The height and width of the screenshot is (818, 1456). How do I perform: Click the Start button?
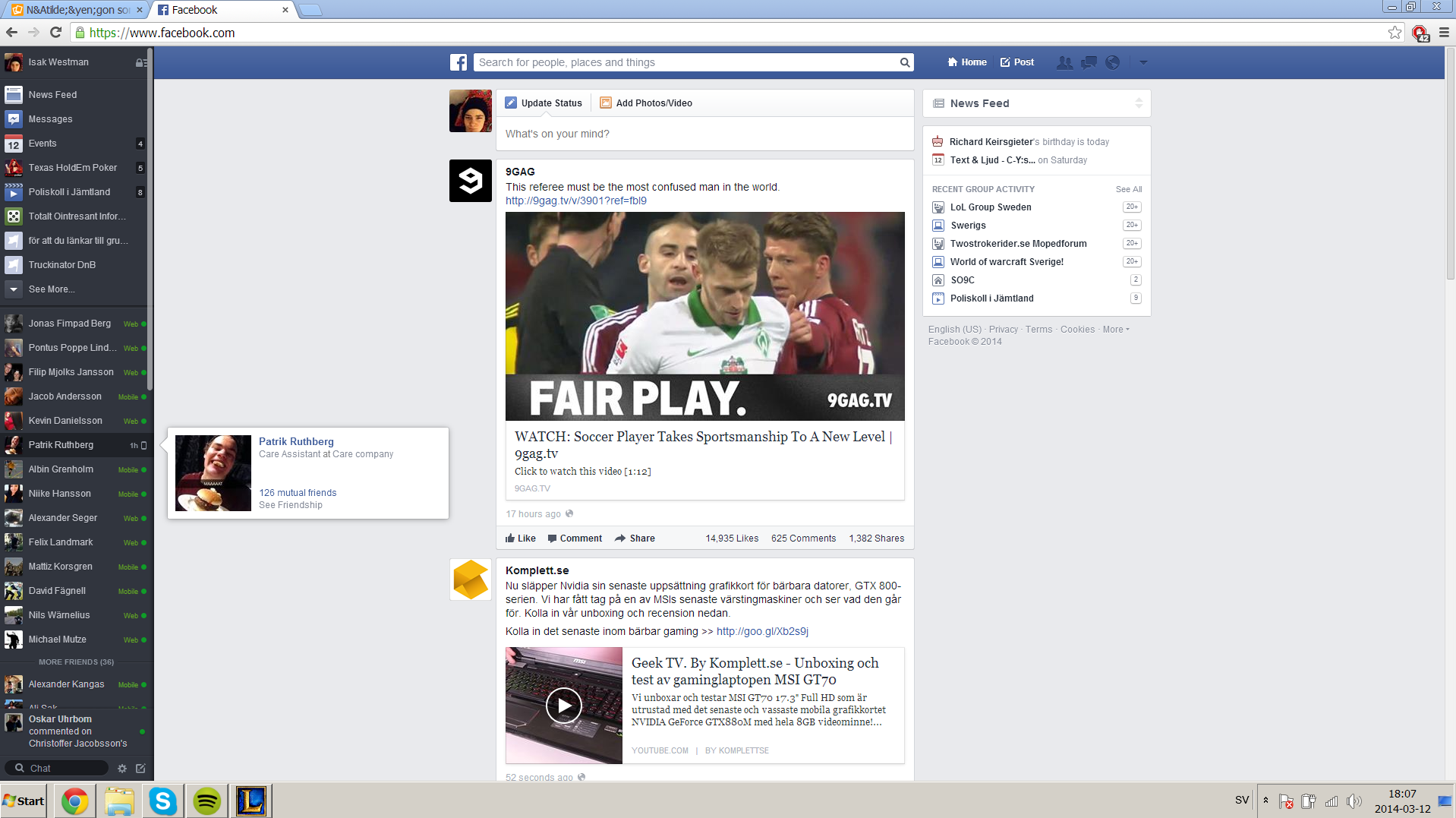point(24,801)
